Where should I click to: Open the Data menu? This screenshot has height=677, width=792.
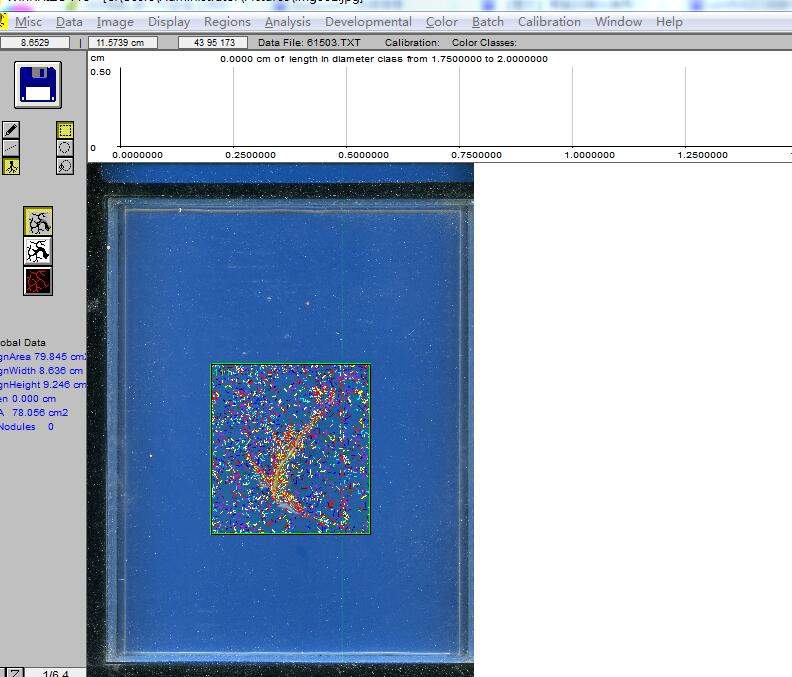(69, 22)
